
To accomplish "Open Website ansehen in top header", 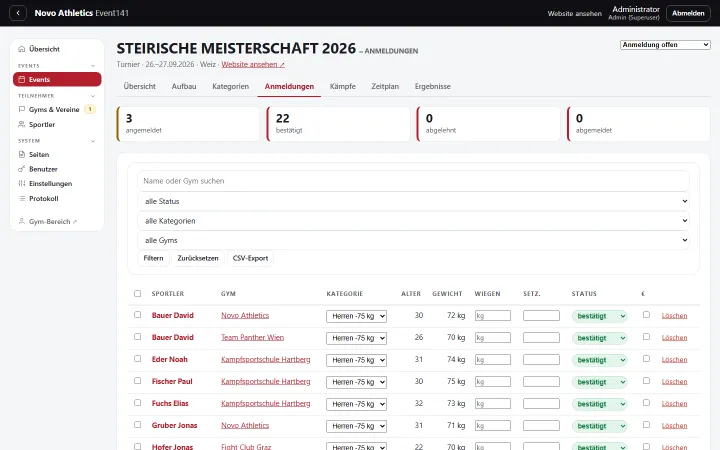I will pos(574,14).
